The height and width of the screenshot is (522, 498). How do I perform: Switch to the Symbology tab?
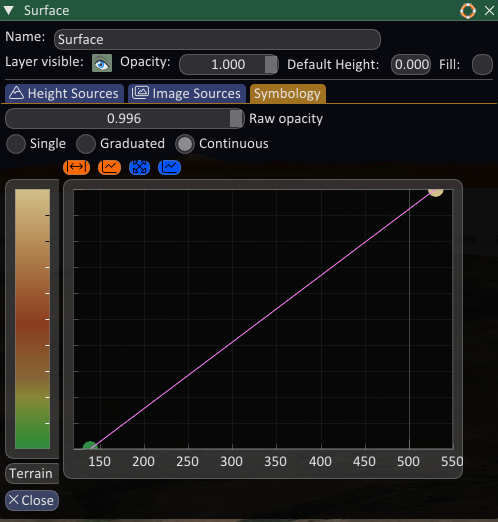click(288, 93)
